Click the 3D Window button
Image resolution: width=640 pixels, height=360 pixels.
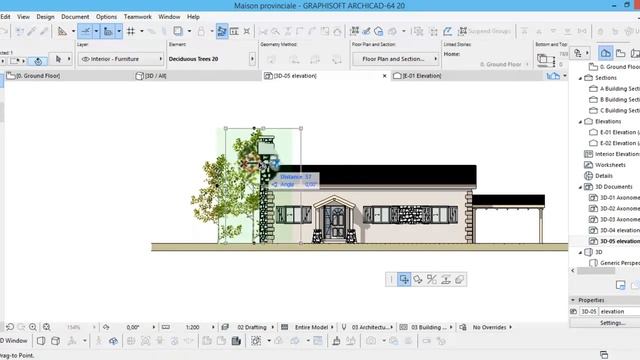pyautogui.click(x=14, y=341)
